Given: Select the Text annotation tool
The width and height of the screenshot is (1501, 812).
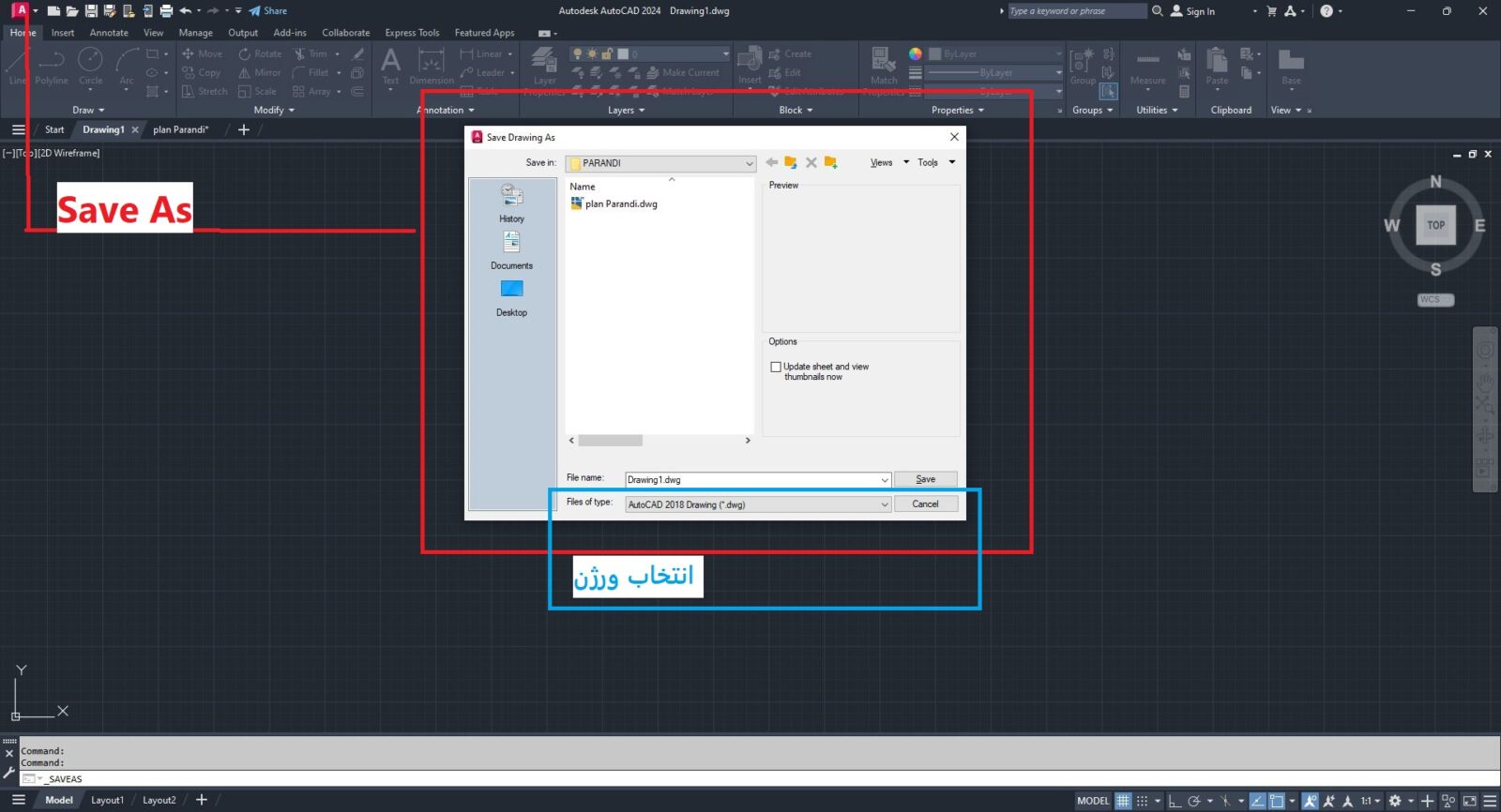Looking at the screenshot, I should point(390,67).
